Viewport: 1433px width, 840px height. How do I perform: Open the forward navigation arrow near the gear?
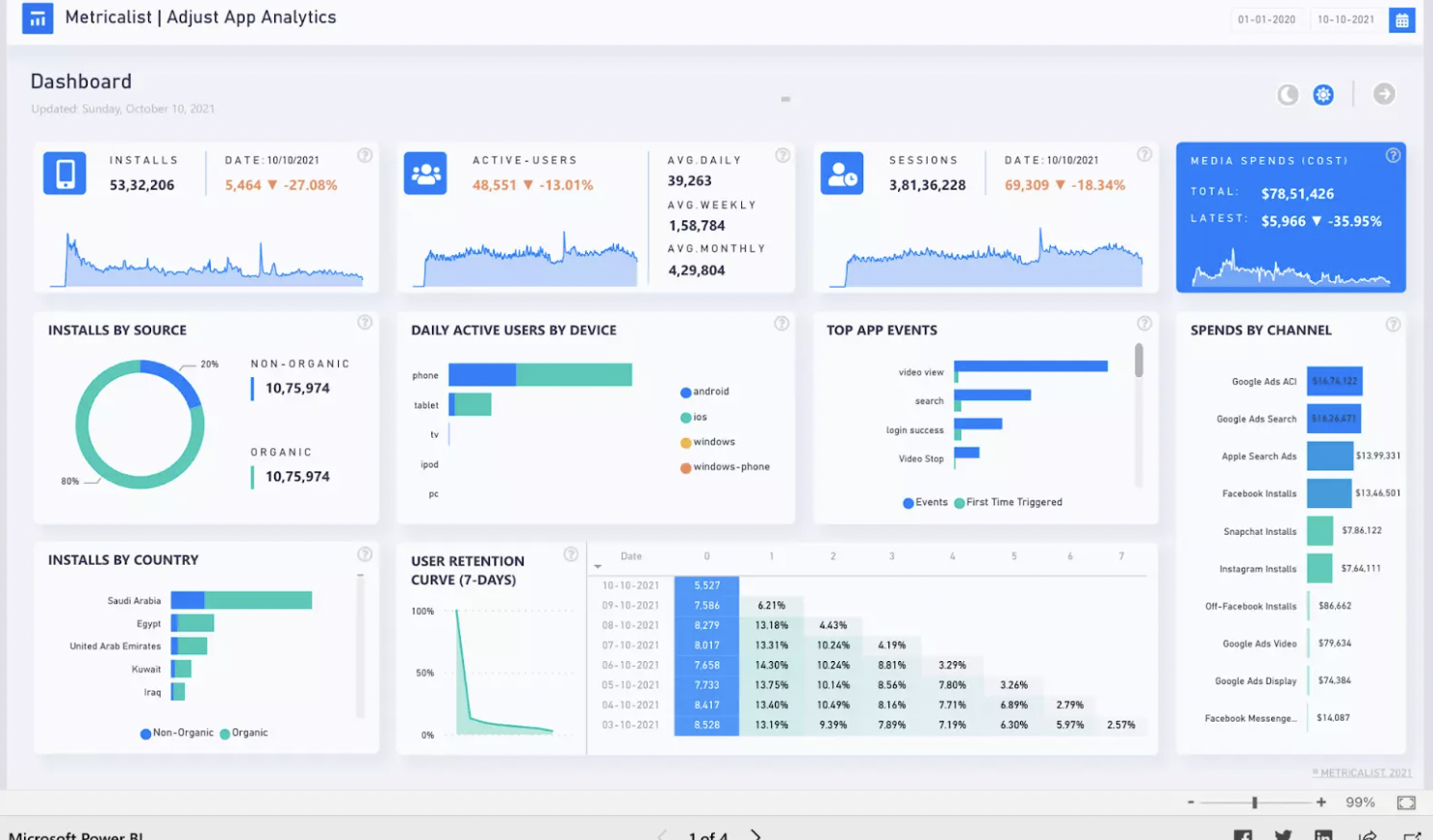tap(1383, 94)
